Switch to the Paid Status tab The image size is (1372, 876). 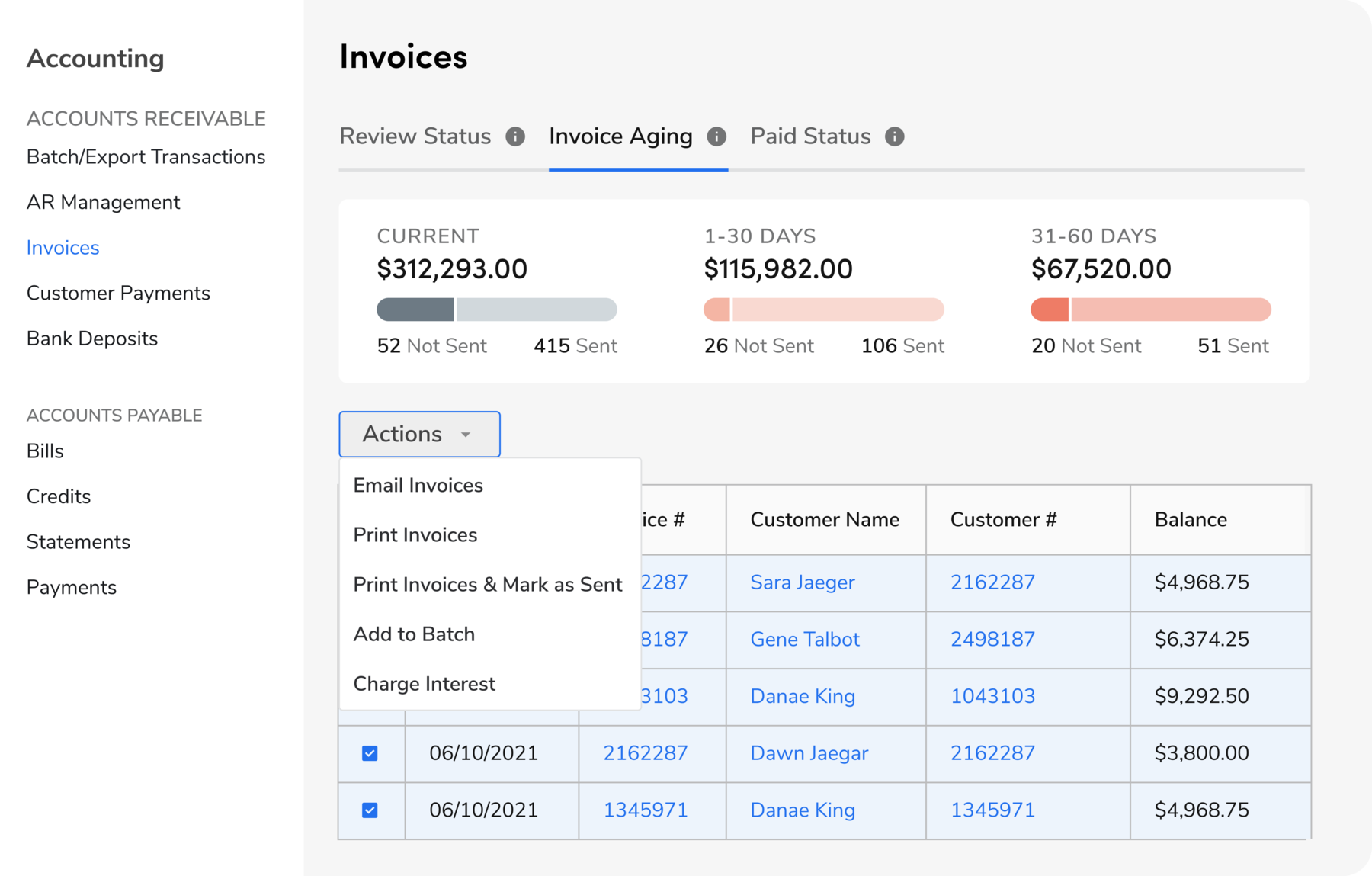[810, 136]
